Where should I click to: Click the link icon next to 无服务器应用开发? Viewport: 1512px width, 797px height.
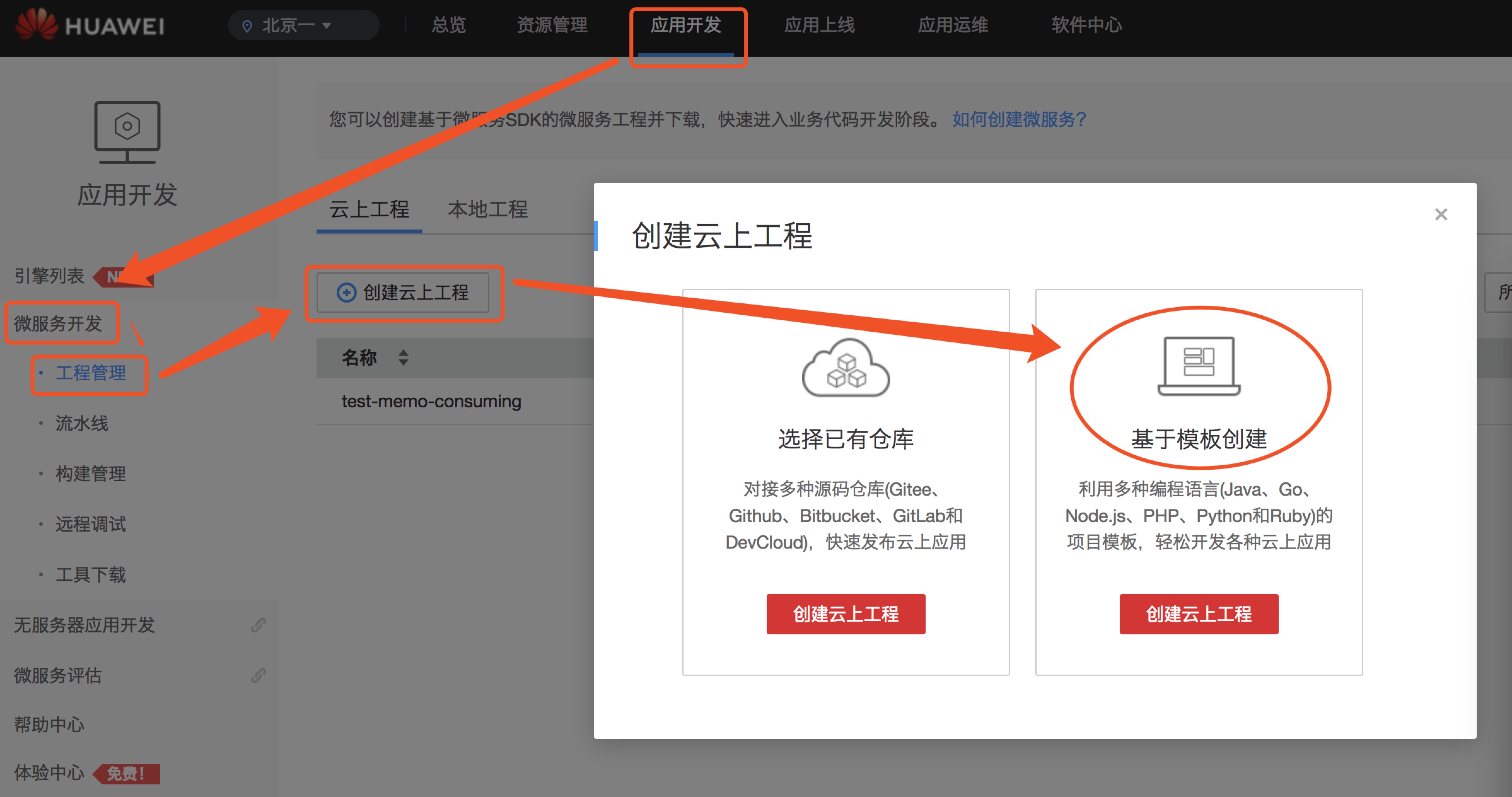click(x=258, y=625)
